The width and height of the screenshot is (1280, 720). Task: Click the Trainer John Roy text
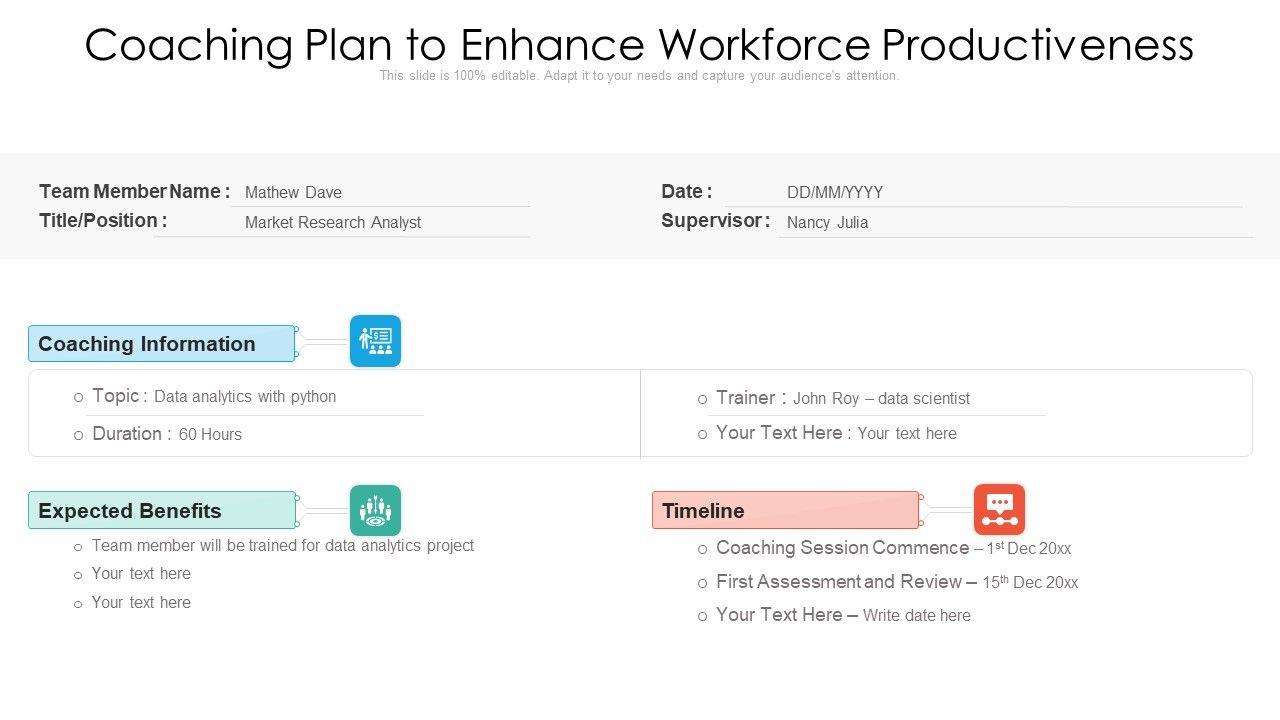843,398
